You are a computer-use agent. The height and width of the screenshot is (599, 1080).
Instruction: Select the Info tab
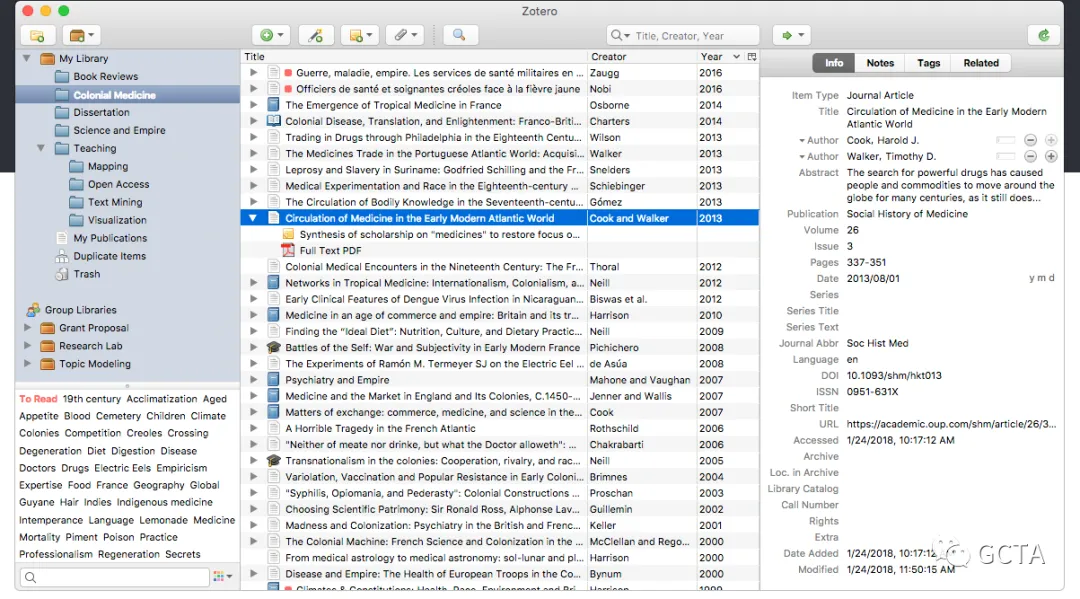834,63
